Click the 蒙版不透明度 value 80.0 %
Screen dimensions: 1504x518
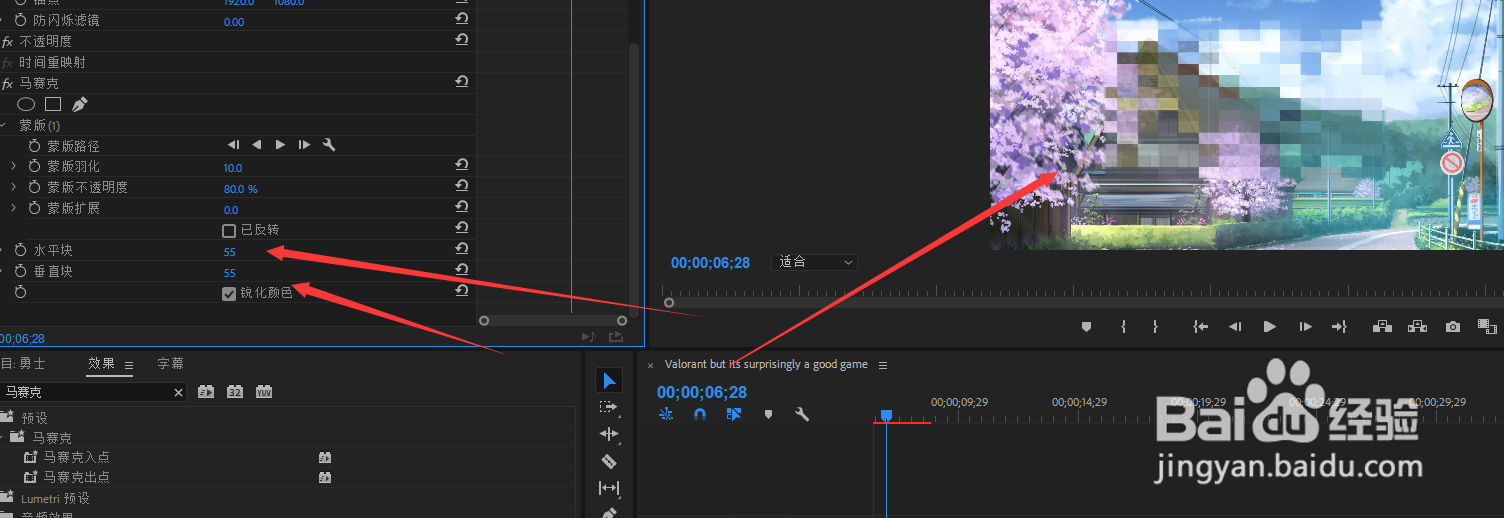tap(241, 189)
